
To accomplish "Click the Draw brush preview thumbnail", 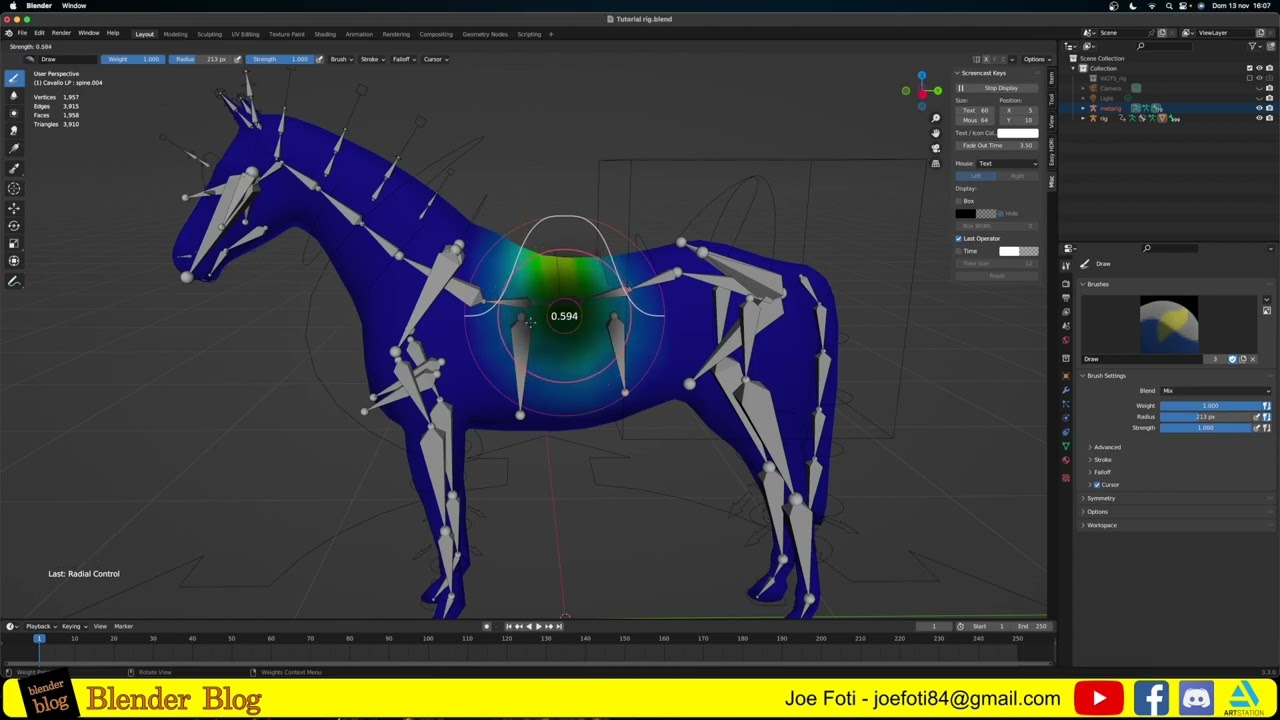I will pyautogui.click(x=1168, y=325).
